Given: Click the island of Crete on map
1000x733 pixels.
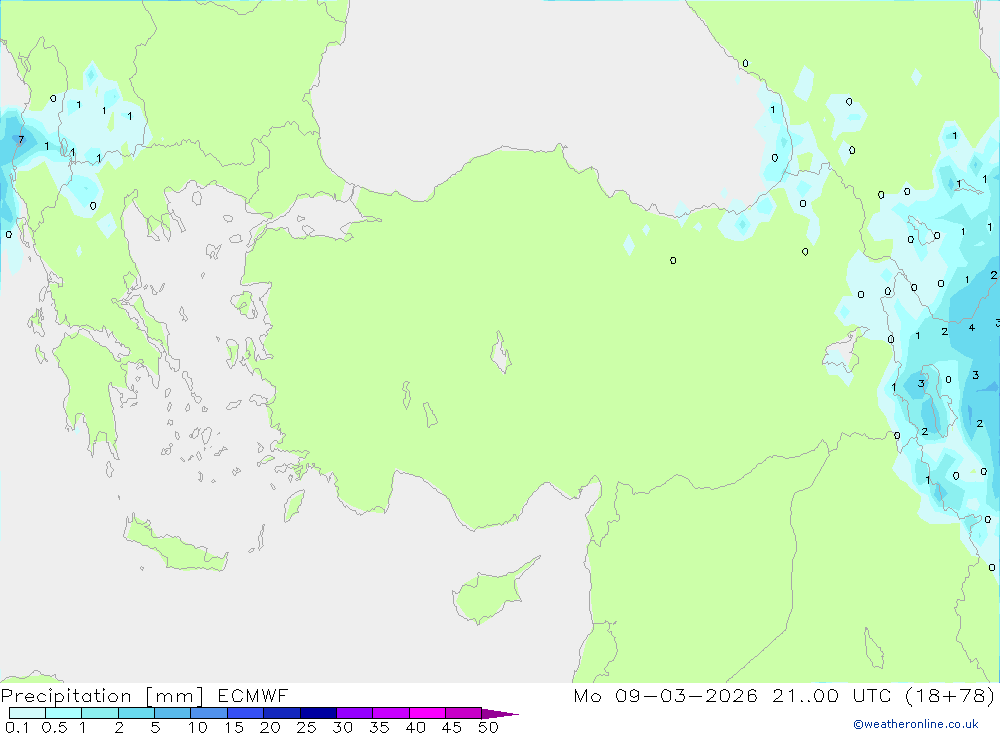Looking at the screenshot, I should click(x=175, y=546).
